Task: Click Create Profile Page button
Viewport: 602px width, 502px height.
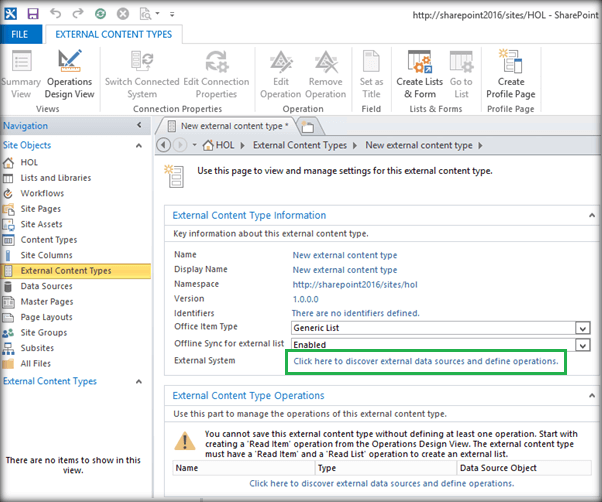Action: (511, 74)
